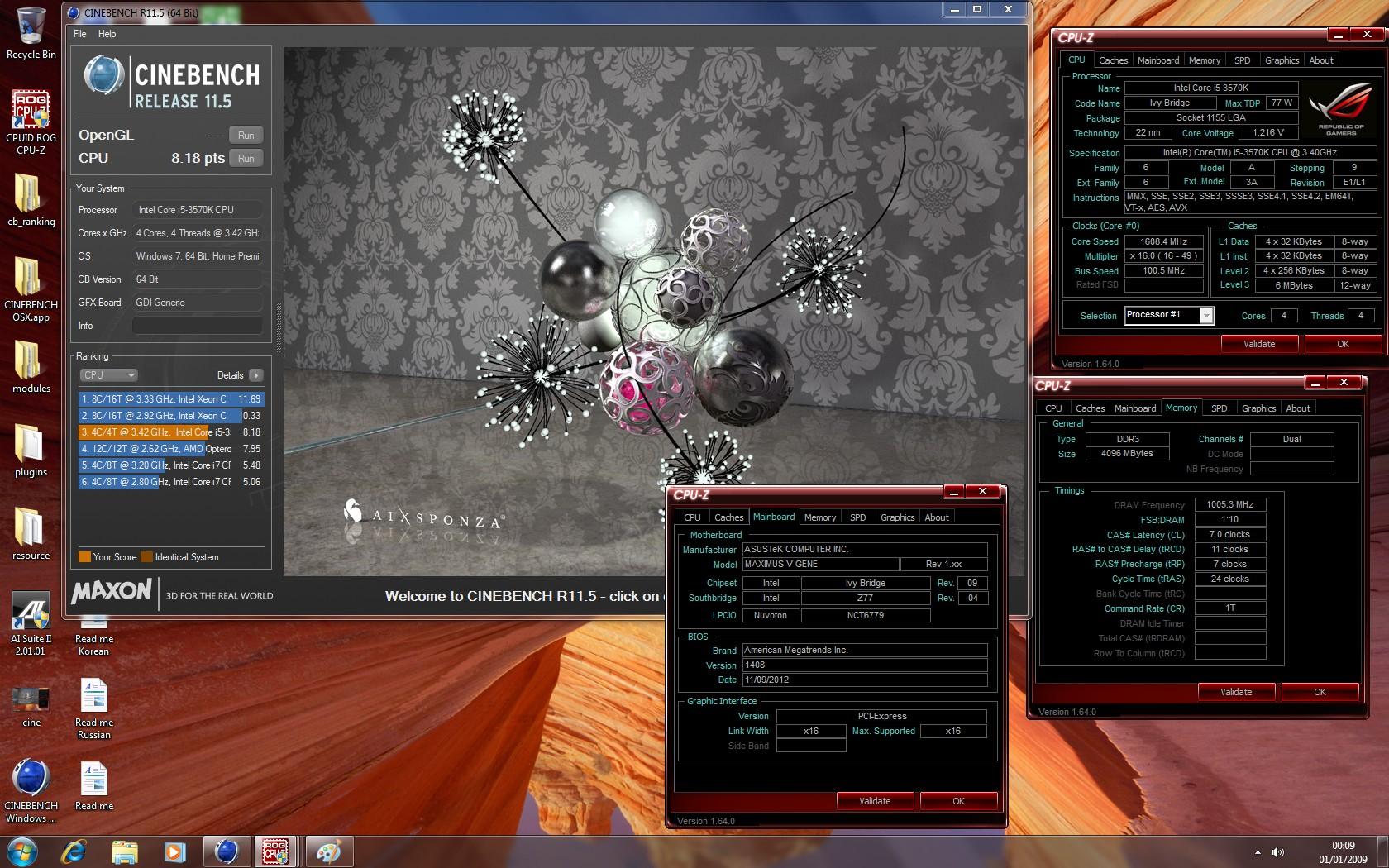Screen dimensions: 1389x868
Task: Open Graphics tab in top CPU-Z window
Action: click(1282, 60)
